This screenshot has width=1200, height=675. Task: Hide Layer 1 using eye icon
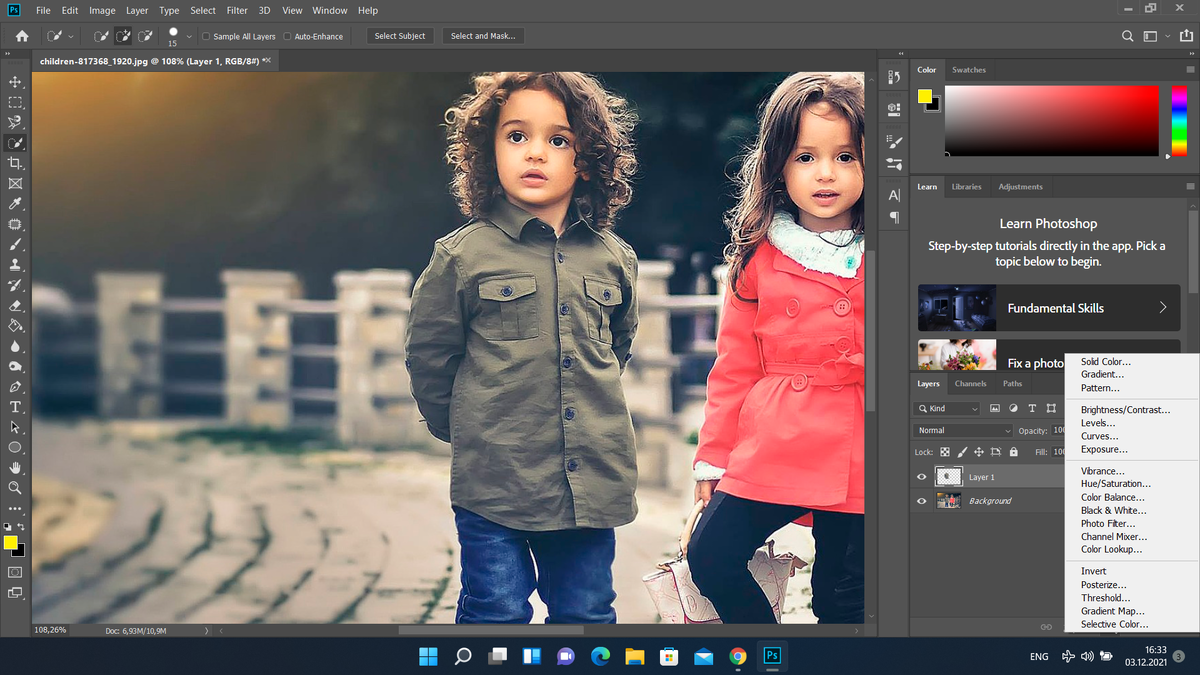(x=922, y=477)
